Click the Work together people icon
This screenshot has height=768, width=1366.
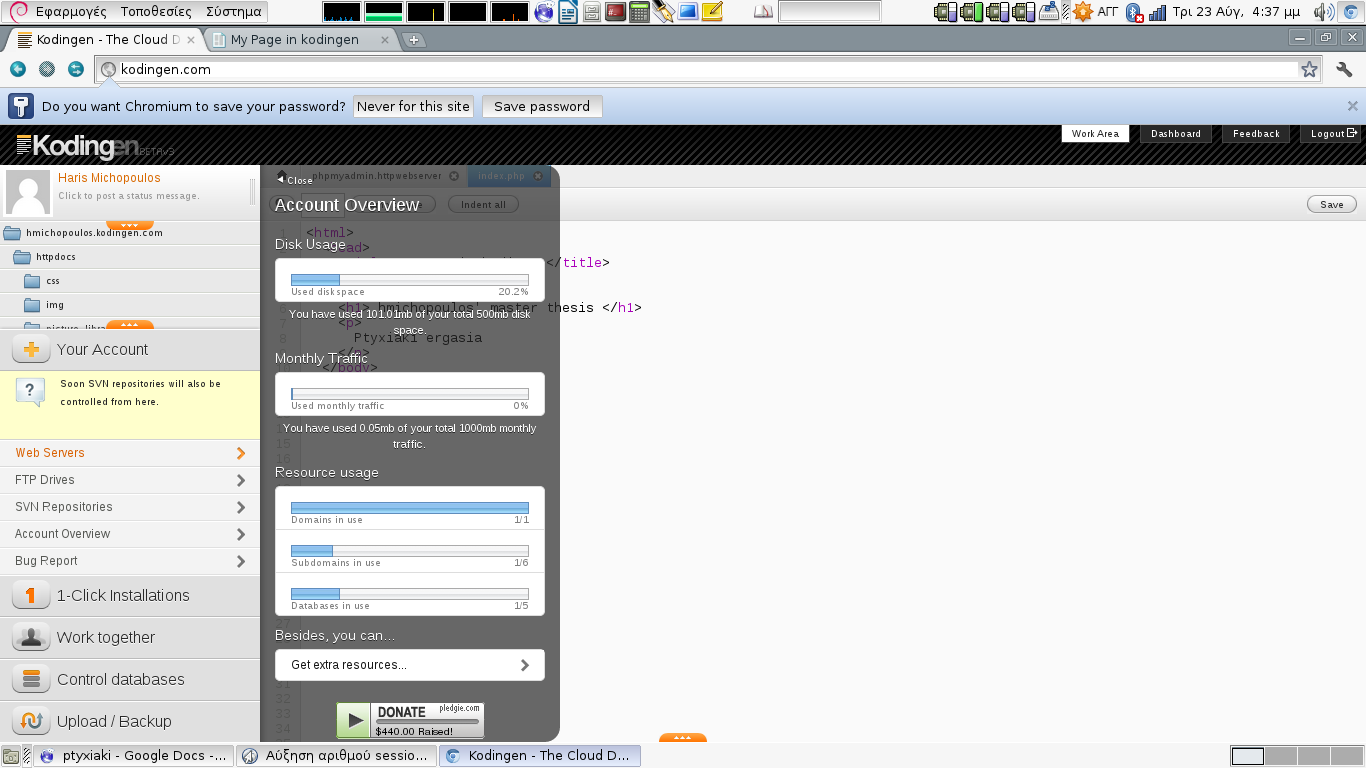(31, 637)
